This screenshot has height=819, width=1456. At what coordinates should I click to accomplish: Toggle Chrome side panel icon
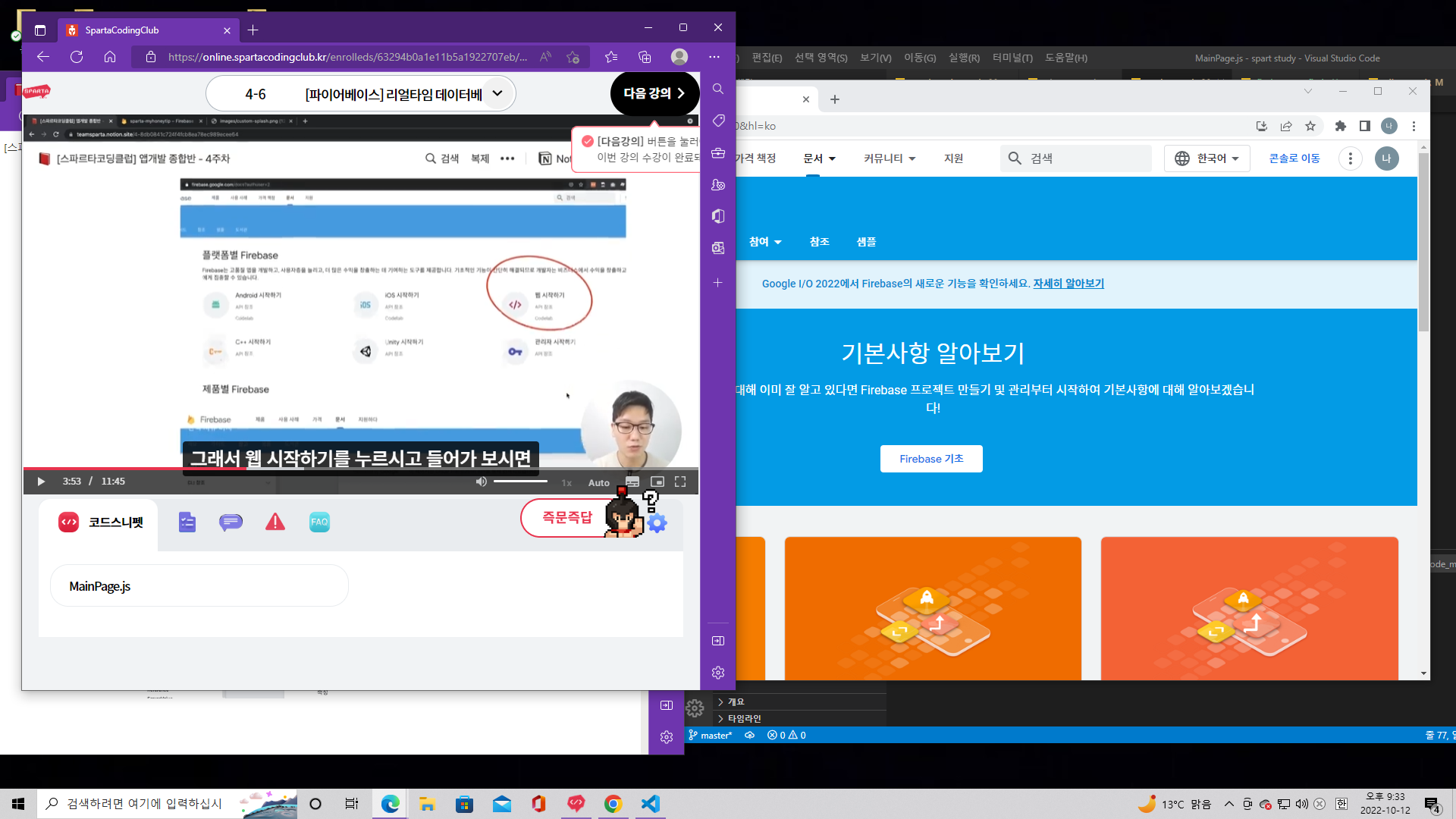tap(1365, 126)
